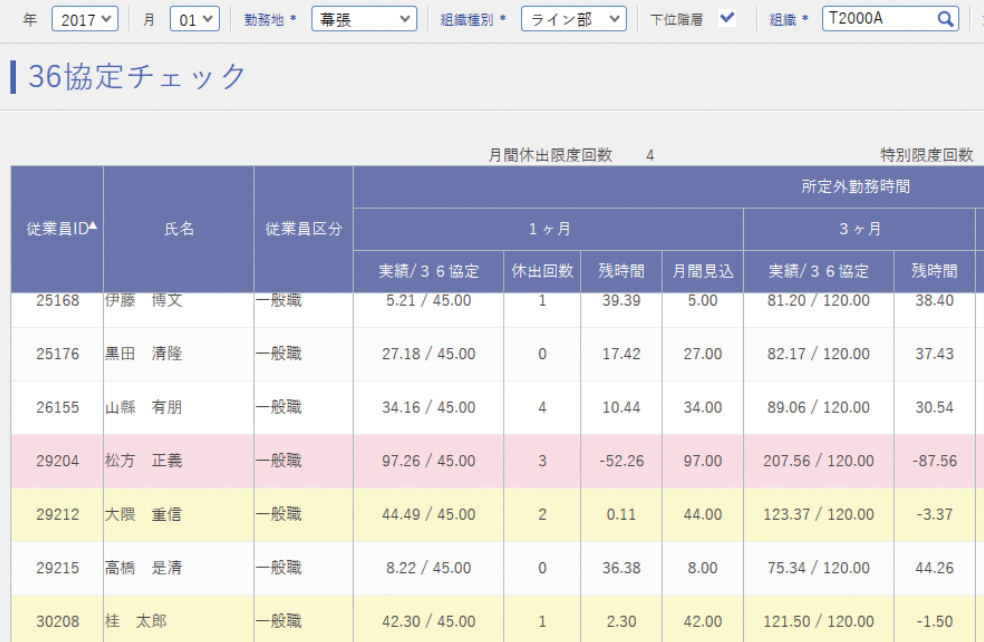Click the 3ヶ月 group header
This screenshot has width=984, height=642.
[x=859, y=229]
